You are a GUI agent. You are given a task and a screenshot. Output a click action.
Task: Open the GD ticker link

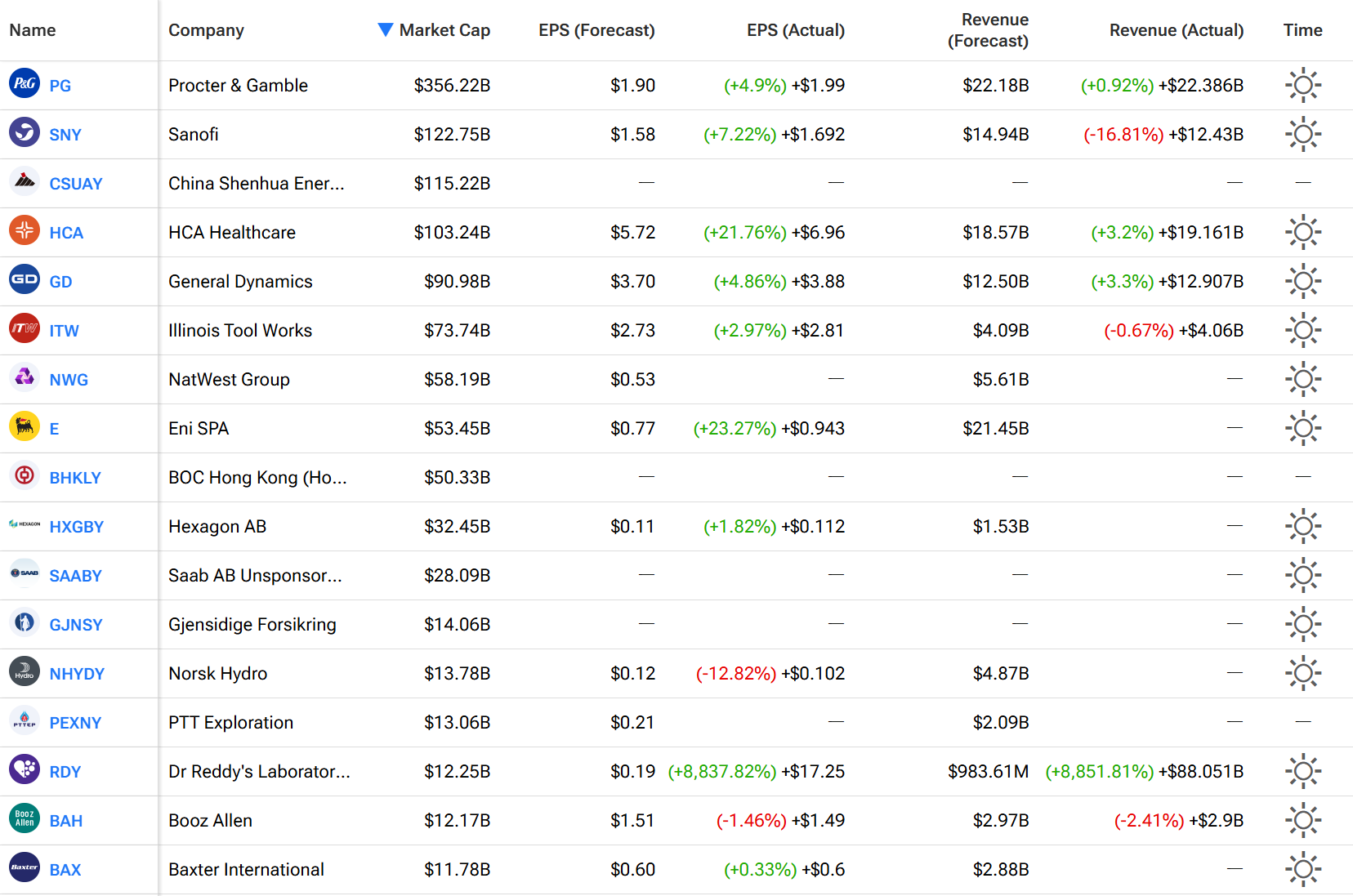click(60, 282)
